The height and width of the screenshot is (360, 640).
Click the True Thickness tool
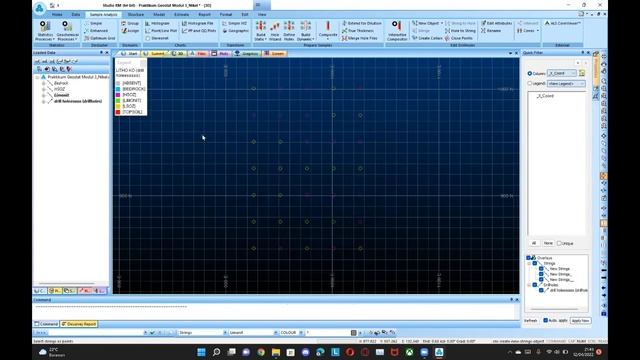tap(358, 31)
